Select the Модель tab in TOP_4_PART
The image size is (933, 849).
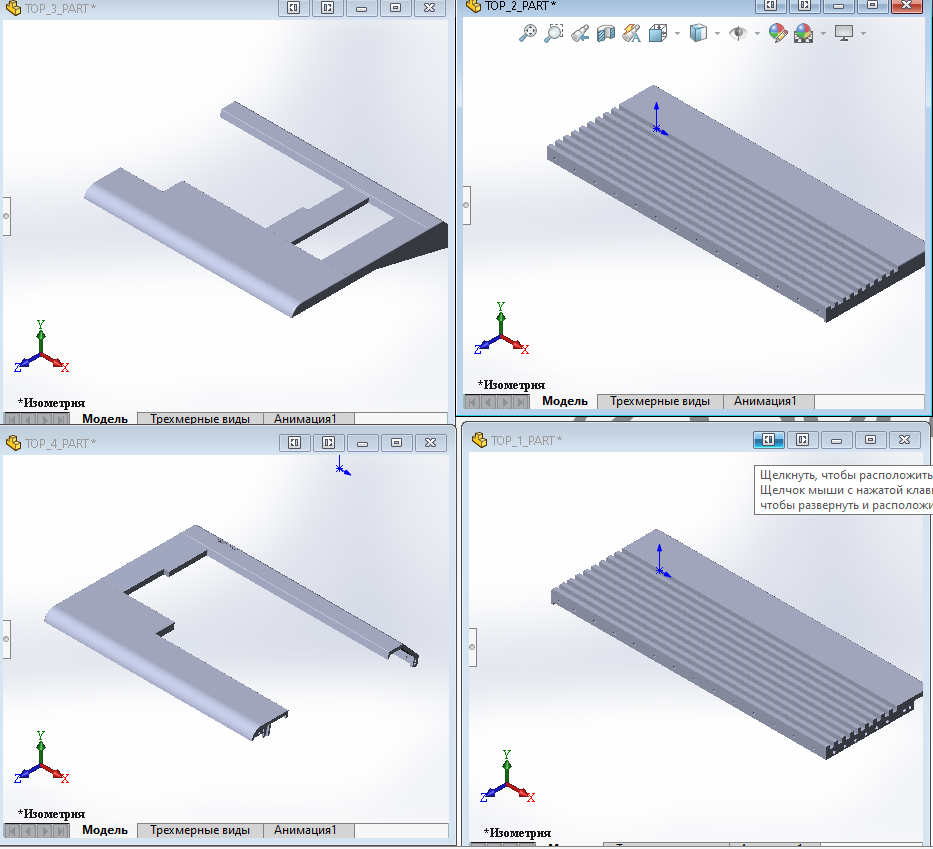(x=105, y=830)
